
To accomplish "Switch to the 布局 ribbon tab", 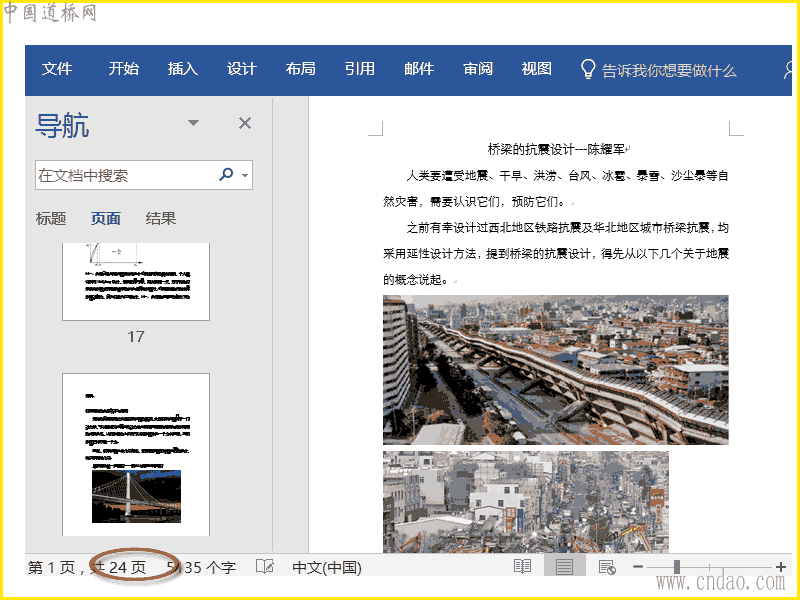I will 301,69.
